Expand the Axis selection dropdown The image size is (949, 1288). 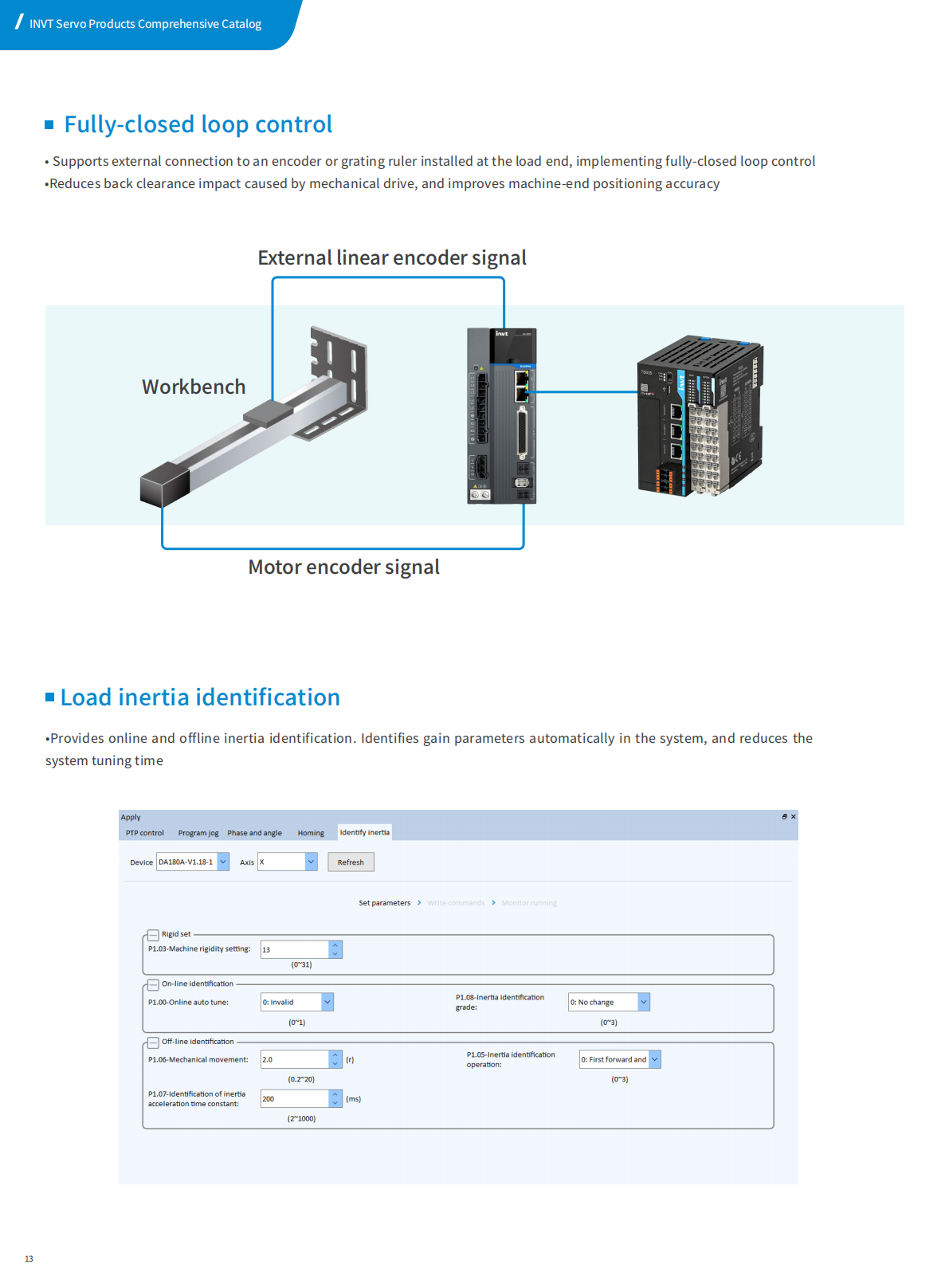pyautogui.click(x=311, y=862)
